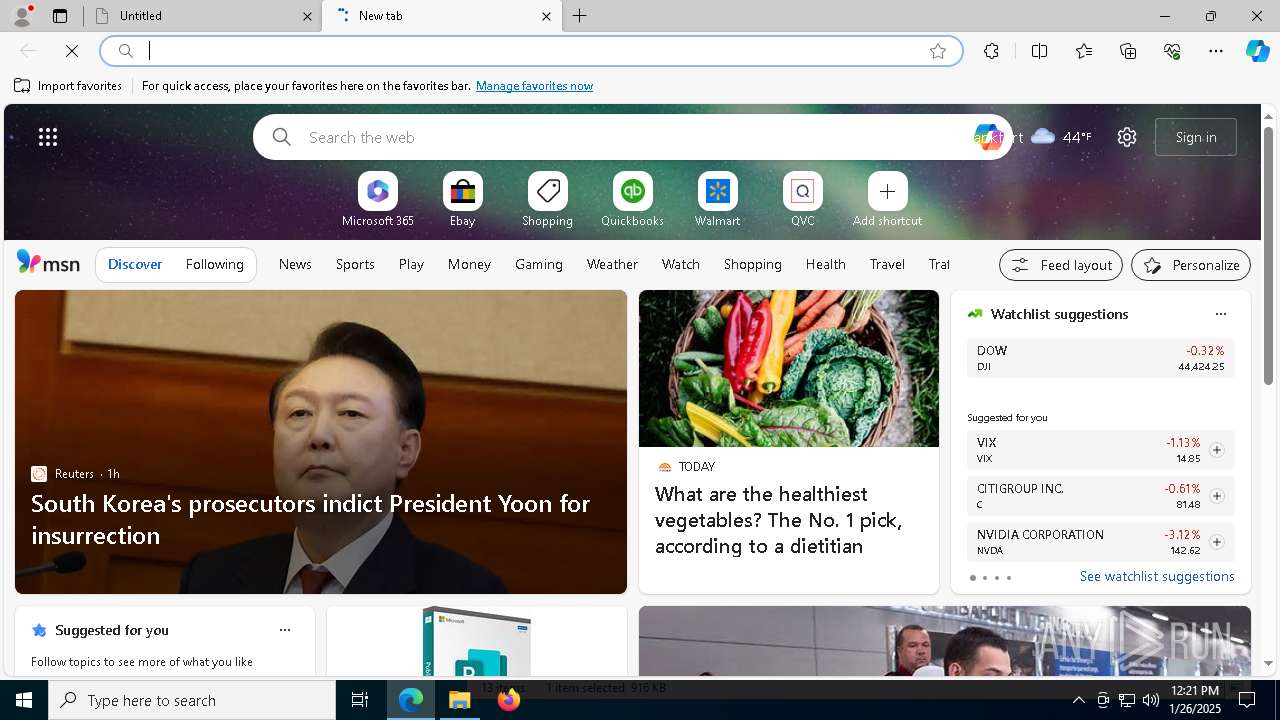This screenshot has width=1280, height=720.
Task: Open the Windows Start menu
Action: click(x=24, y=700)
